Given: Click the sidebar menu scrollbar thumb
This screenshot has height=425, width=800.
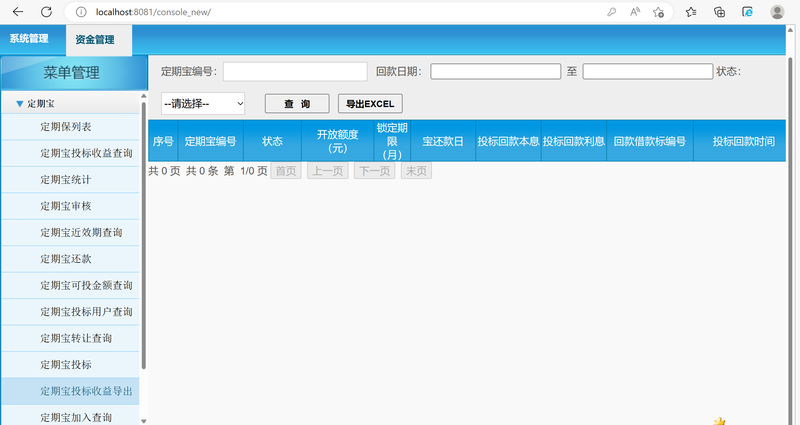Looking at the screenshot, I should point(143,235).
